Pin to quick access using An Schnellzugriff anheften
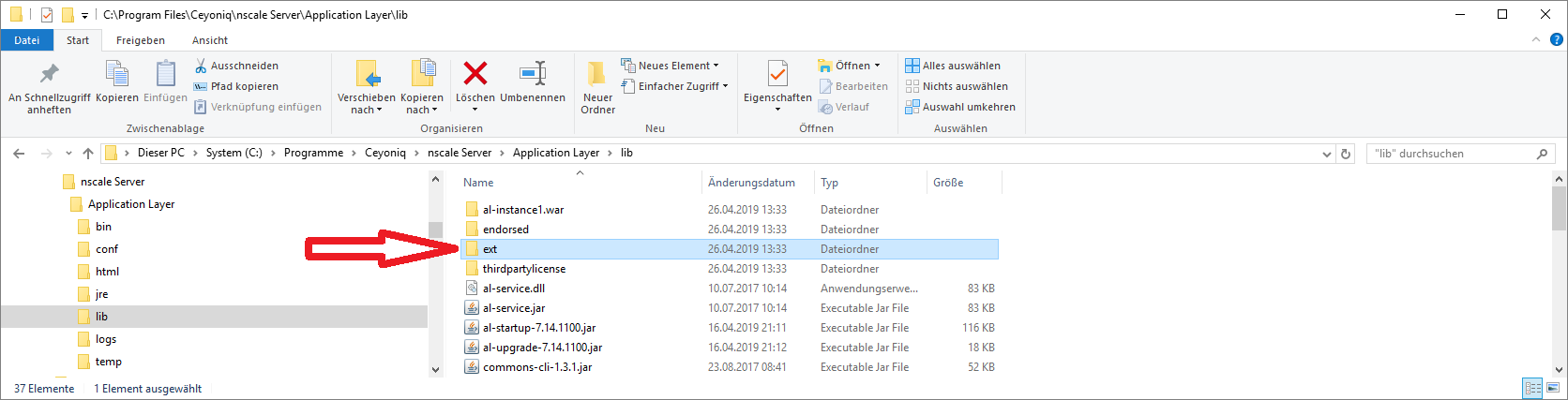 49,74
